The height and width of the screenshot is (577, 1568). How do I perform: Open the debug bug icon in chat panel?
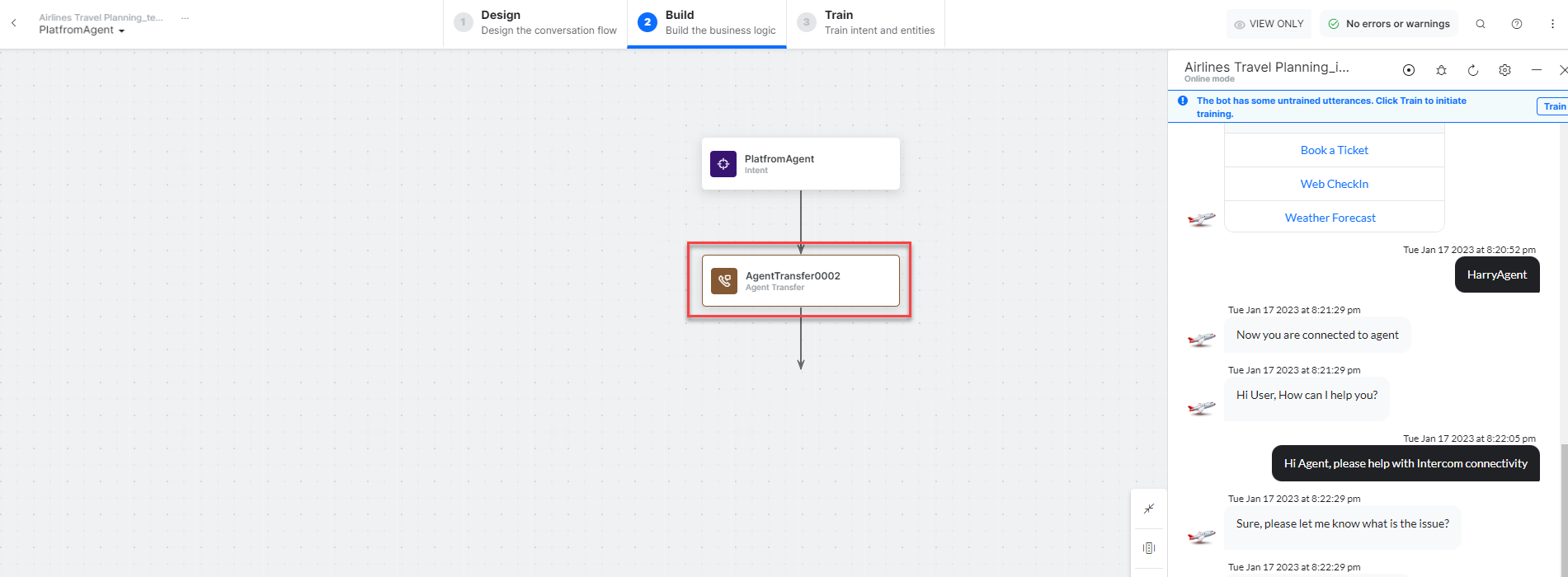[1441, 70]
